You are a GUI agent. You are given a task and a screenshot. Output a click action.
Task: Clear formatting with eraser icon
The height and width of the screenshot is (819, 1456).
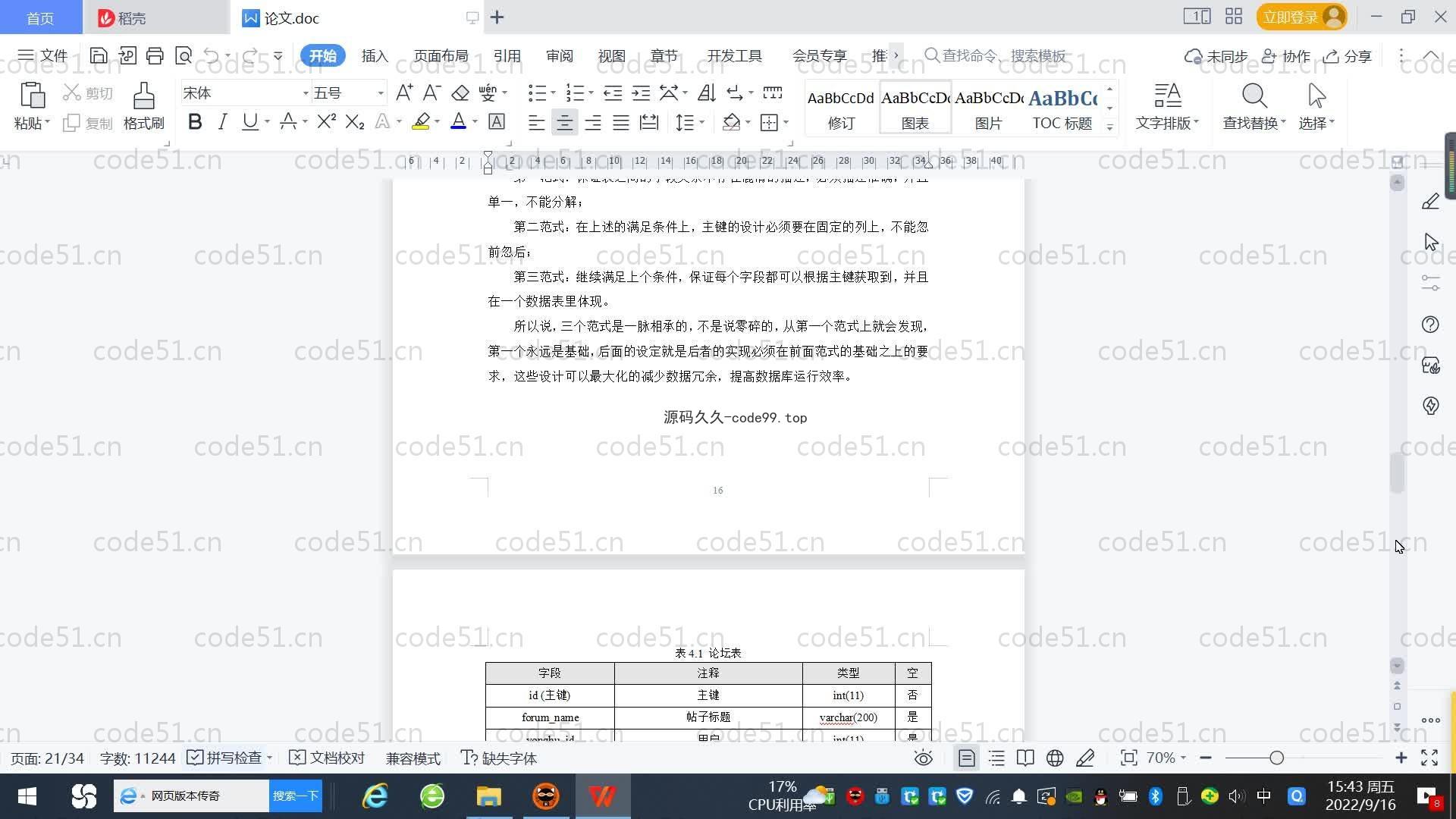[x=460, y=93]
